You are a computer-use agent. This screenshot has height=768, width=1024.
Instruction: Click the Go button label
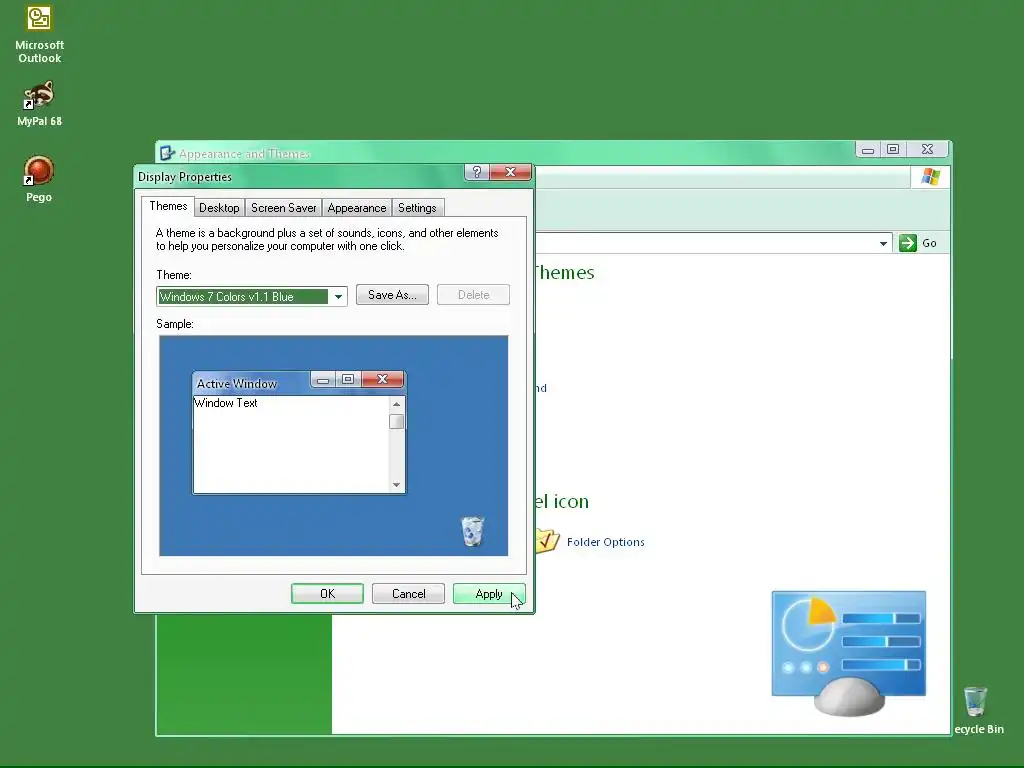pos(929,243)
